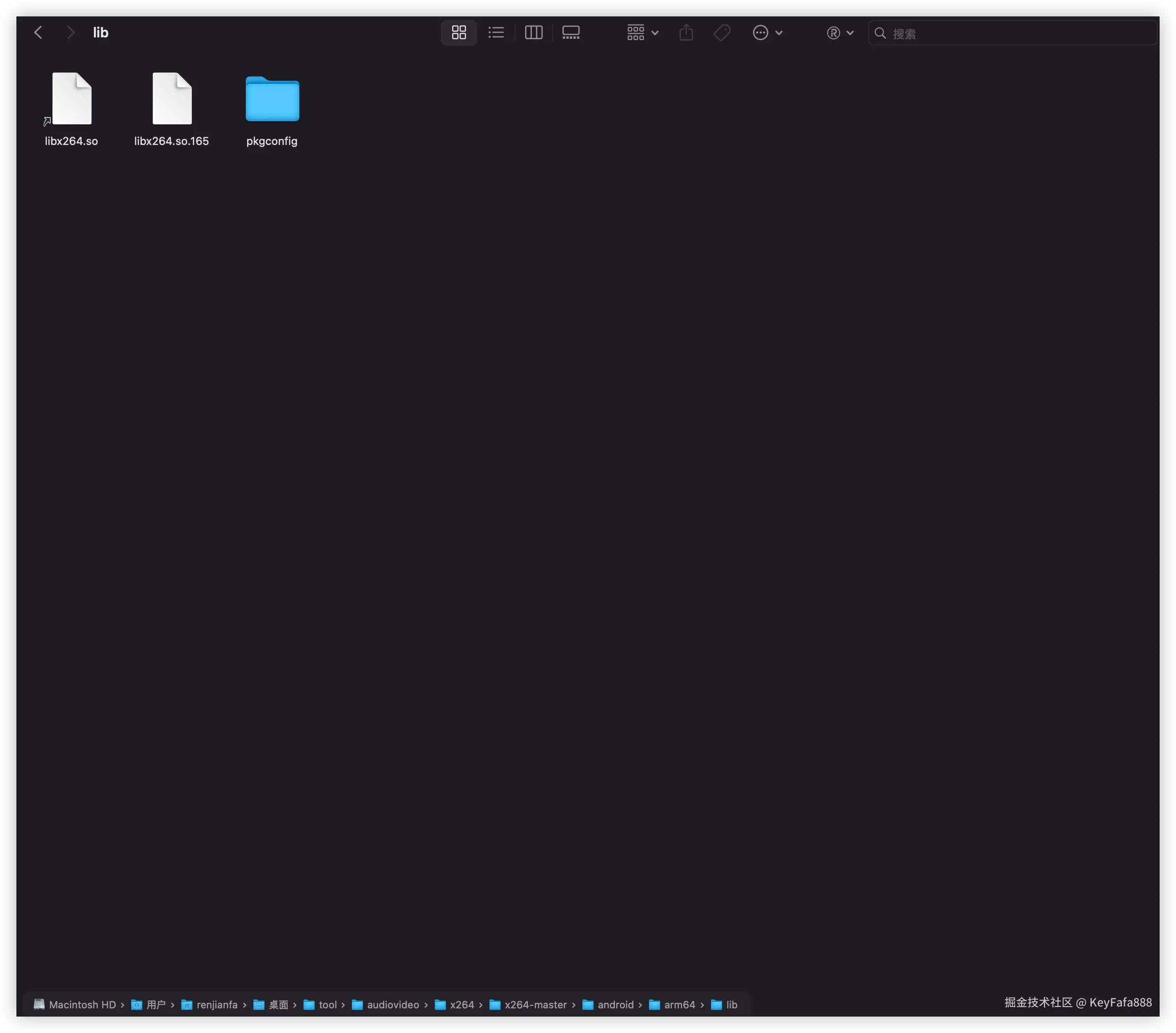Click the Edit Tags icon
Image resolution: width=1176 pixels, height=1033 pixels.
coord(722,33)
